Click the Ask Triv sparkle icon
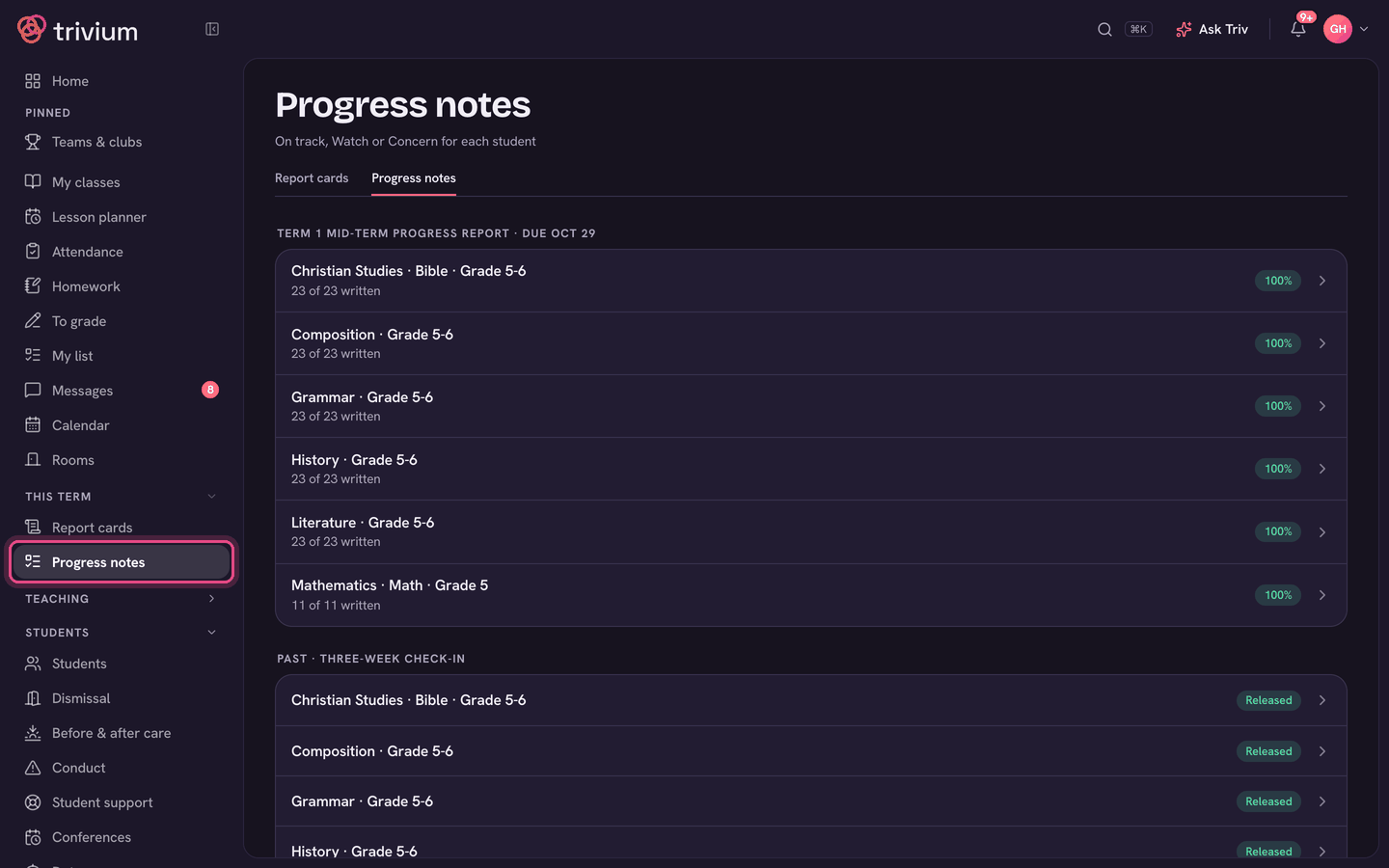Image resolution: width=1389 pixels, height=868 pixels. (1184, 29)
